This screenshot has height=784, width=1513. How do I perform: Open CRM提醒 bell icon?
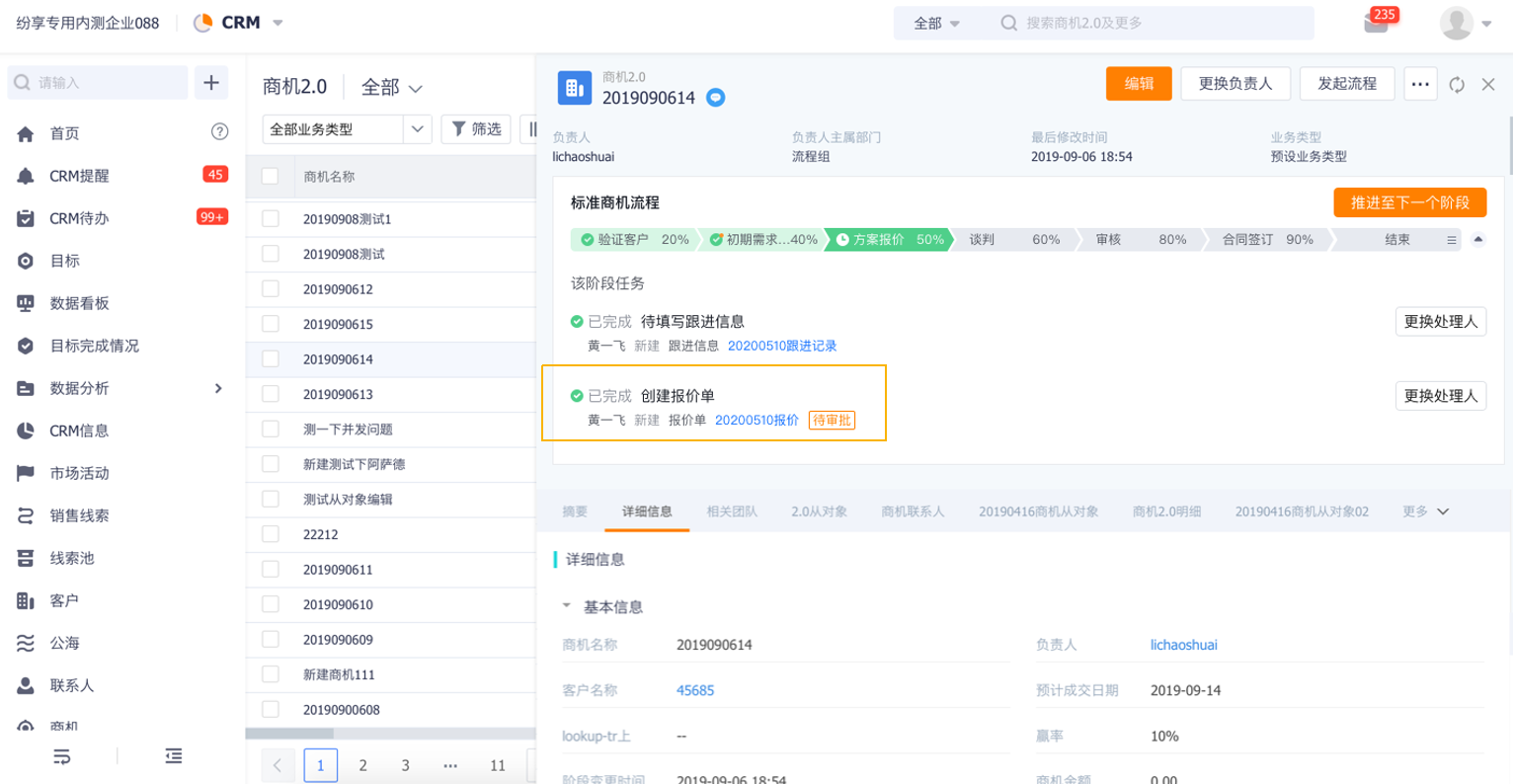coord(26,176)
